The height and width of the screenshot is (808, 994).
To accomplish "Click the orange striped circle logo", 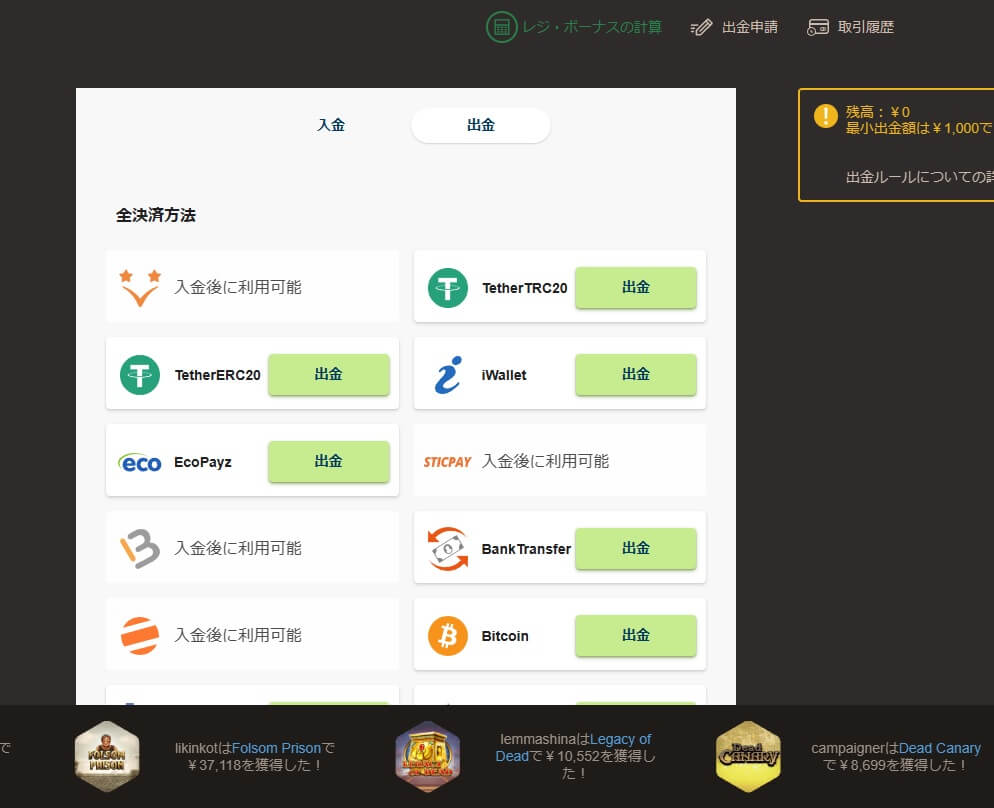I will pyautogui.click(x=140, y=636).
